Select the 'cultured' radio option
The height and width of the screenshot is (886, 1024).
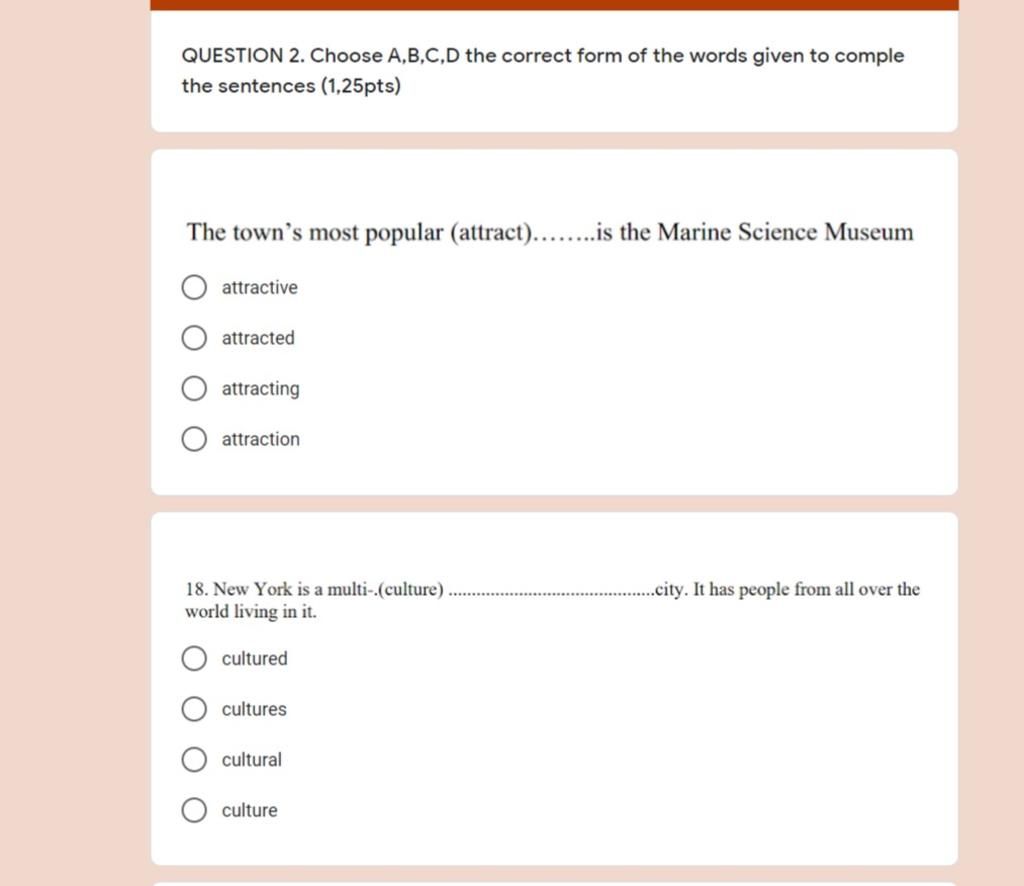click(x=194, y=659)
